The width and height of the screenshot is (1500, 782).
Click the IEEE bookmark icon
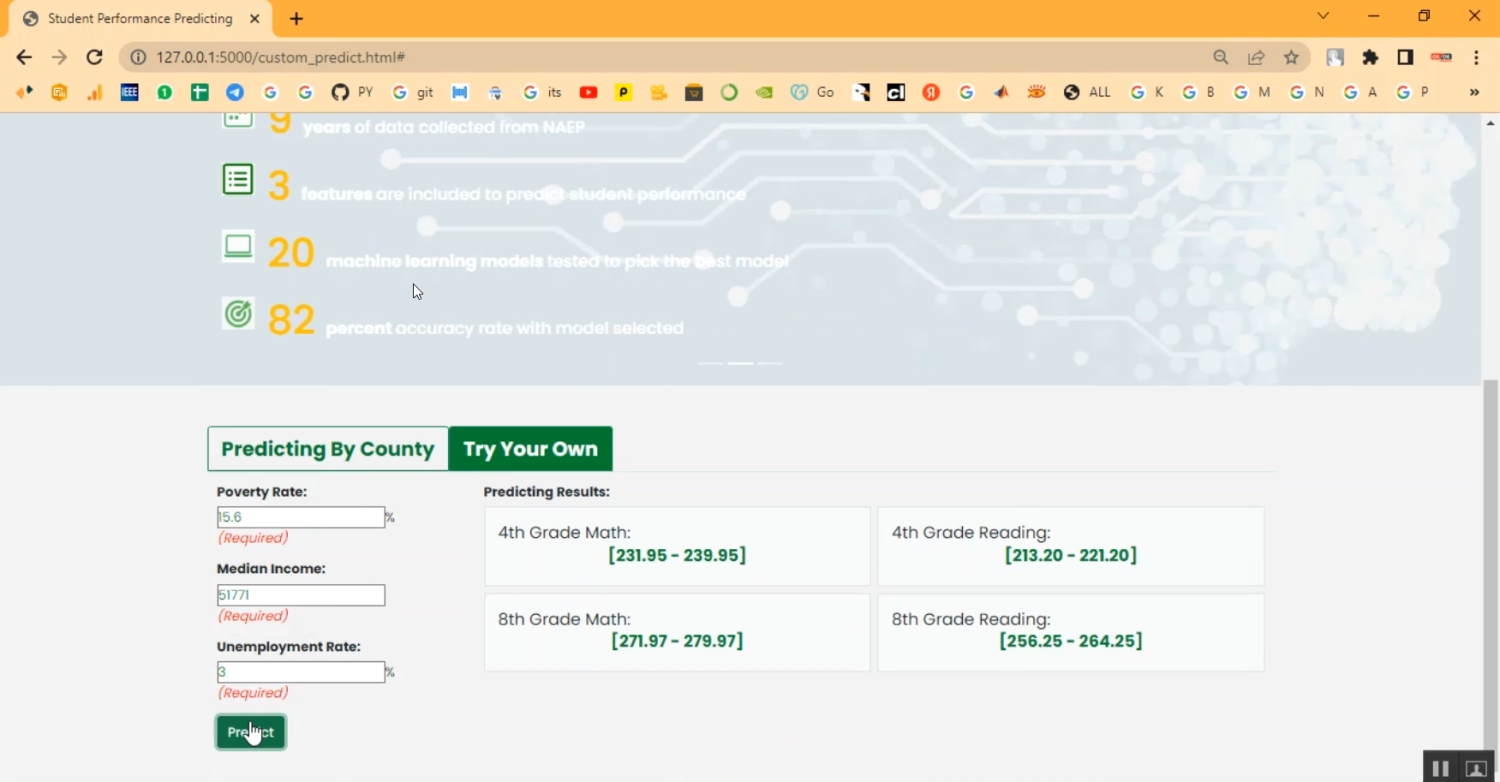[x=129, y=92]
